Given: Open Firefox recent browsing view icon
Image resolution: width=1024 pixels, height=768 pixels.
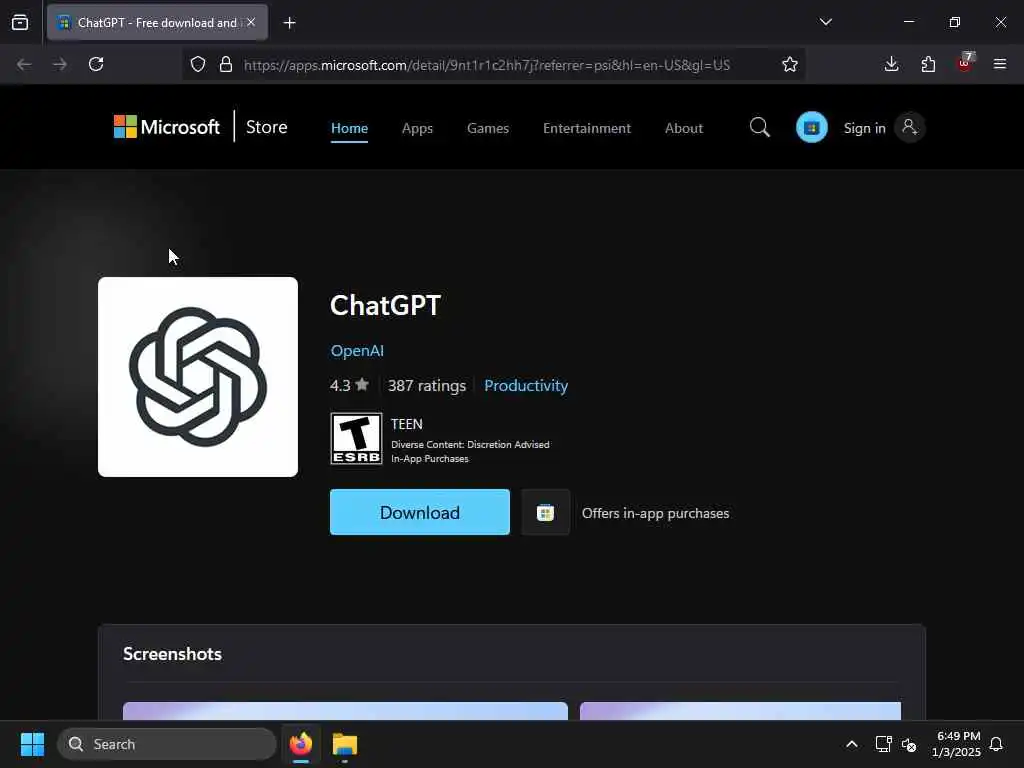Looking at the screenshot, I should tap(20, 22).
